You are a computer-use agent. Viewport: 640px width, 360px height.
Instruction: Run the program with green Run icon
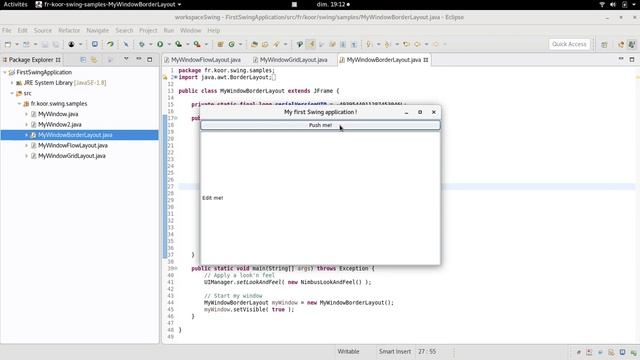[x=160, y=44]
